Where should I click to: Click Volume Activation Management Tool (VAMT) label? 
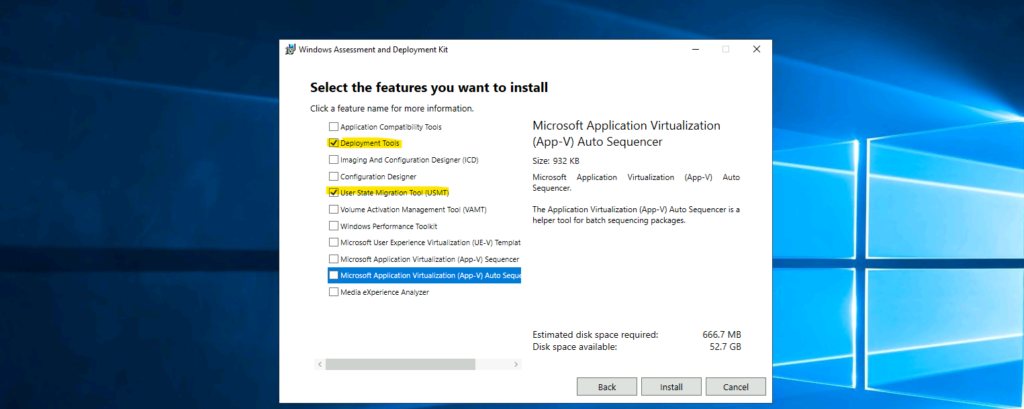(413, 210)
